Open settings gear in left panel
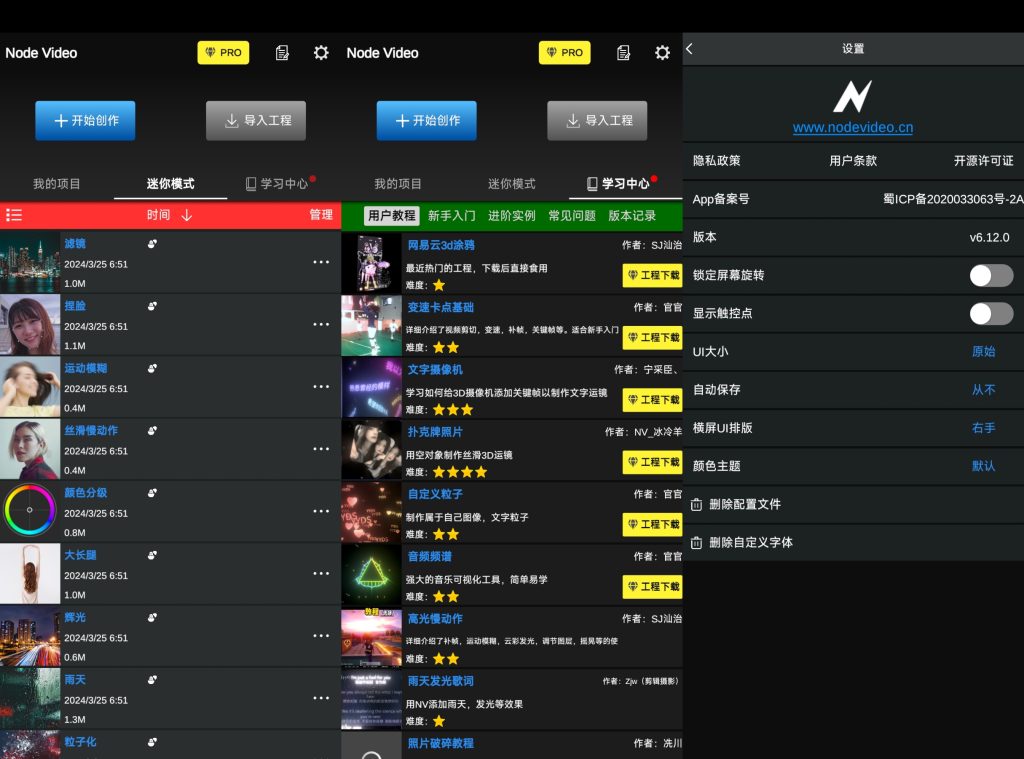Image resolution: width=1024 pixels, height=759 pixels. pos(321,53)
